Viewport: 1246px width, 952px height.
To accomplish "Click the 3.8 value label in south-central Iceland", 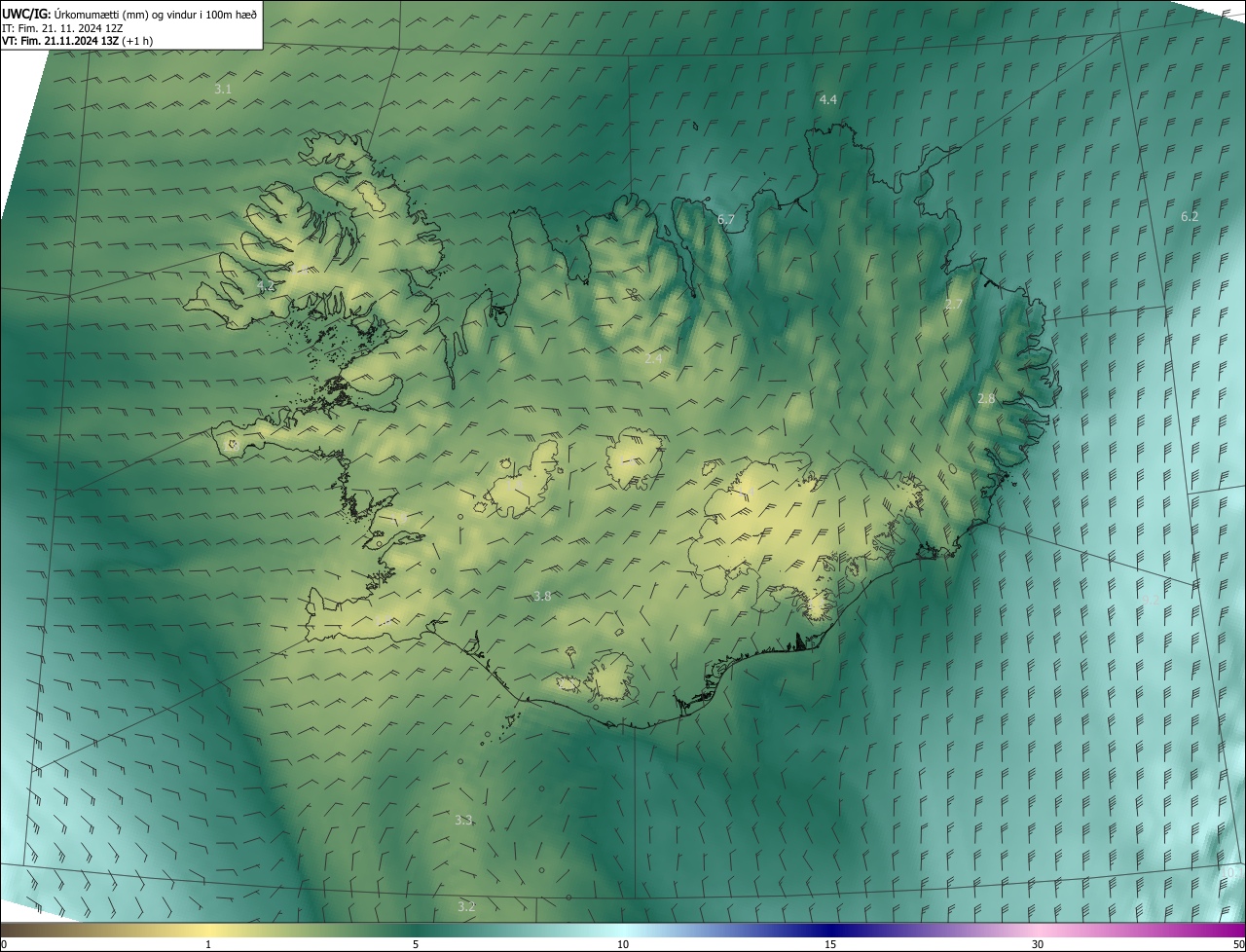I will (542, 597).
